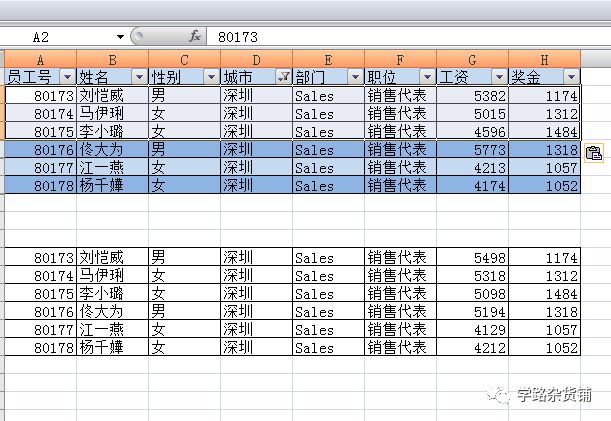Viewport: 611px width, 421px height.
Task: Open the Name Box dropdown arrow
Action: point(120,37)
